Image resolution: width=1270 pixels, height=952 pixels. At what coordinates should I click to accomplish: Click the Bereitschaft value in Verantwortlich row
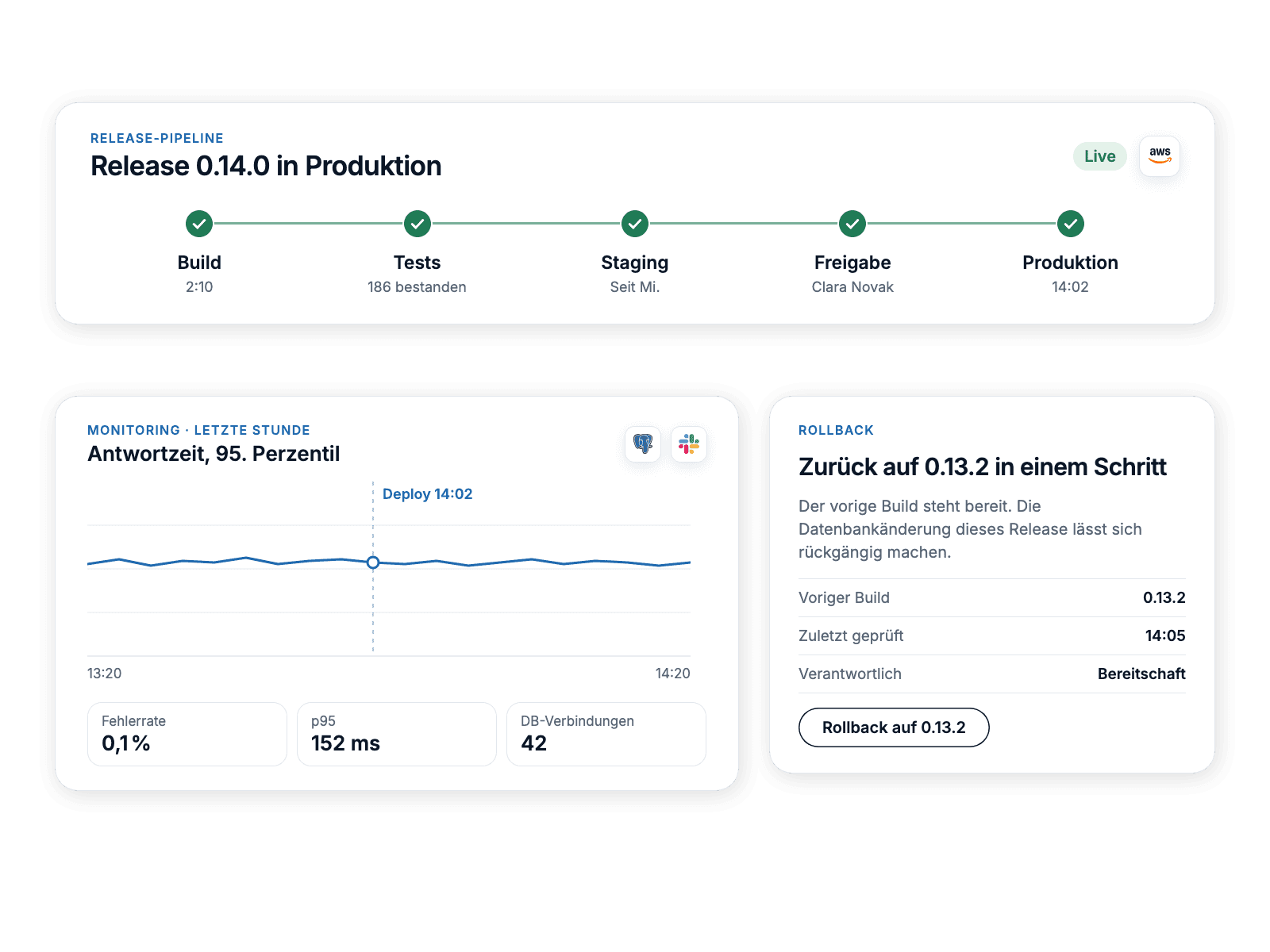click(x=1141, y=674)
